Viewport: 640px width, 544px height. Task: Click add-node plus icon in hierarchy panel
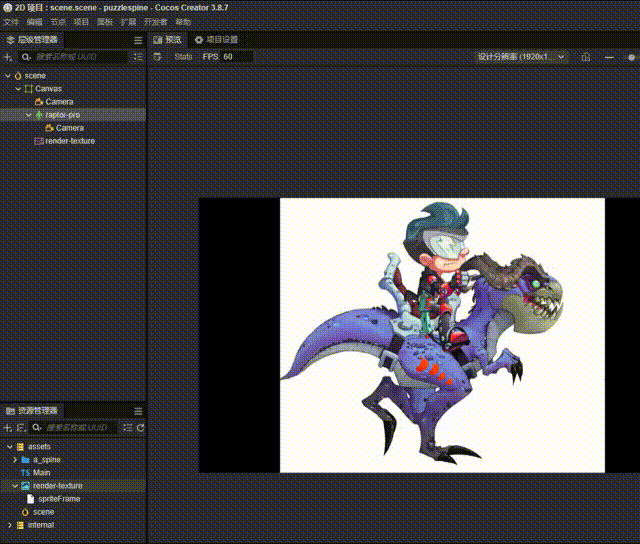point(8,57)
